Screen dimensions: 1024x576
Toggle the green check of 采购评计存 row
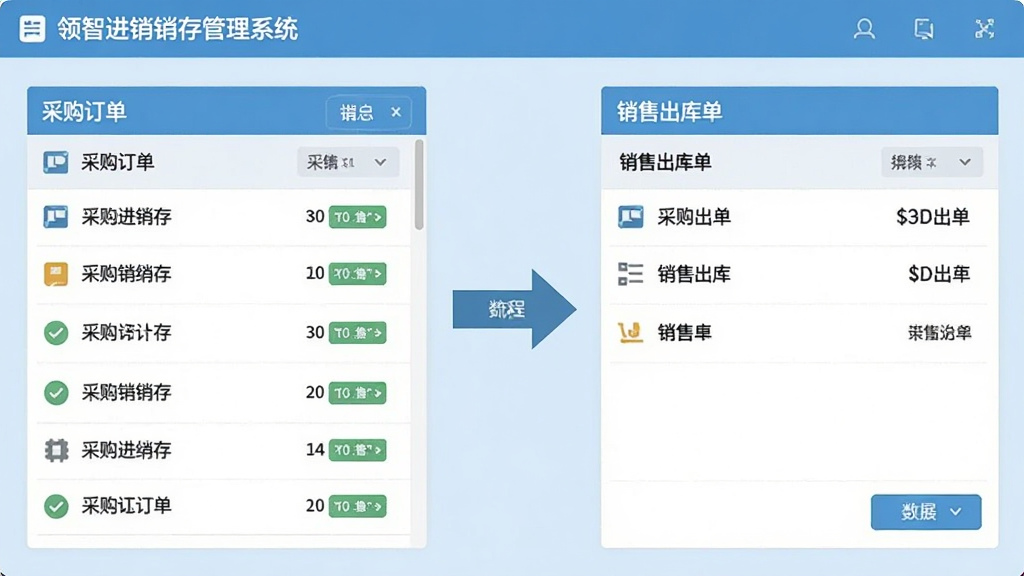click(x=56, y=332)
